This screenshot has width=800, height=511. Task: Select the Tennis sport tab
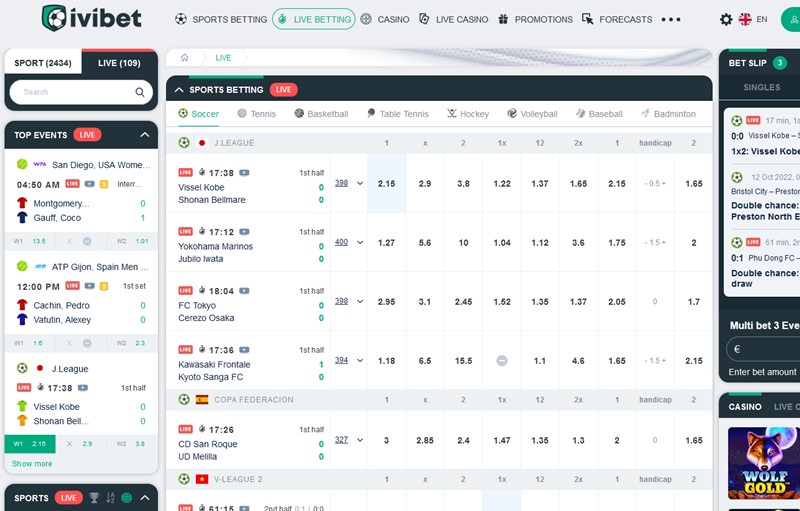pyautogui.click(x=257, y=114)
